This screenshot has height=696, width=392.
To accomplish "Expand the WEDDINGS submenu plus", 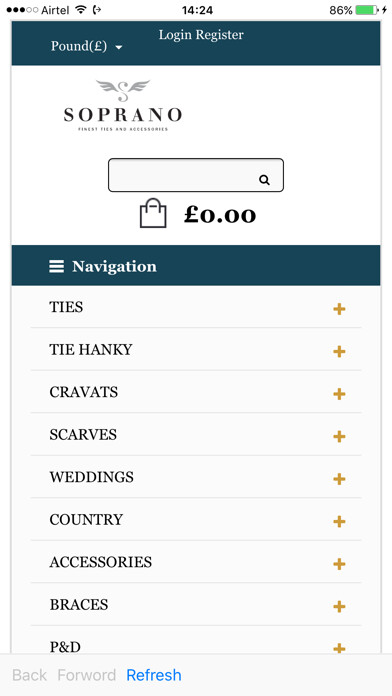I will point(339,479).
